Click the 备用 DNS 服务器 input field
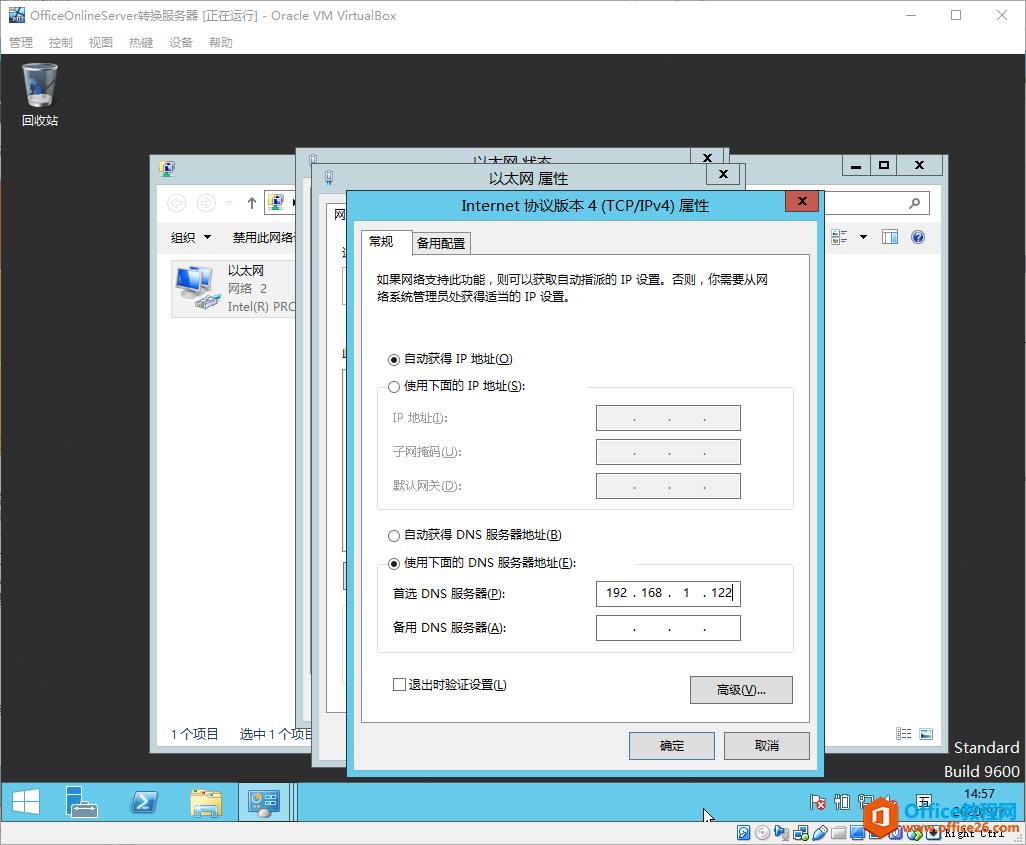Viewport: 1026px width, 845px height. pyautogui.click(x=668, y=627)
